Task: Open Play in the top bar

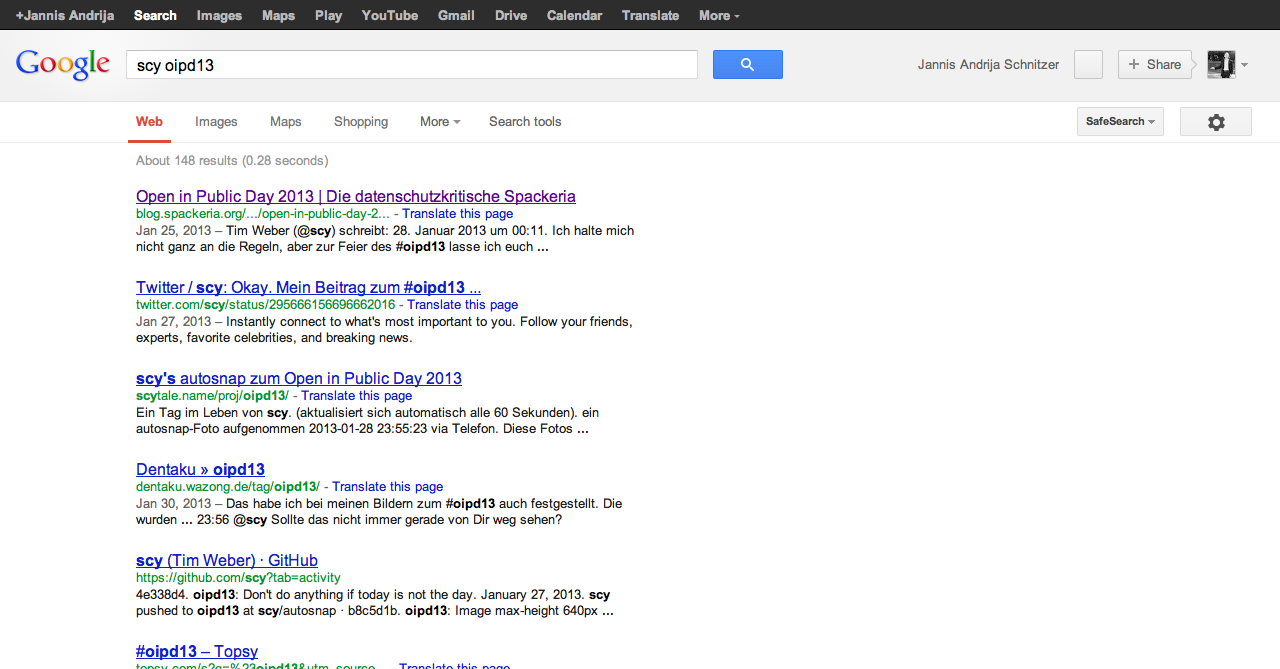Action: pyautogui.click(x=328, y=15)
